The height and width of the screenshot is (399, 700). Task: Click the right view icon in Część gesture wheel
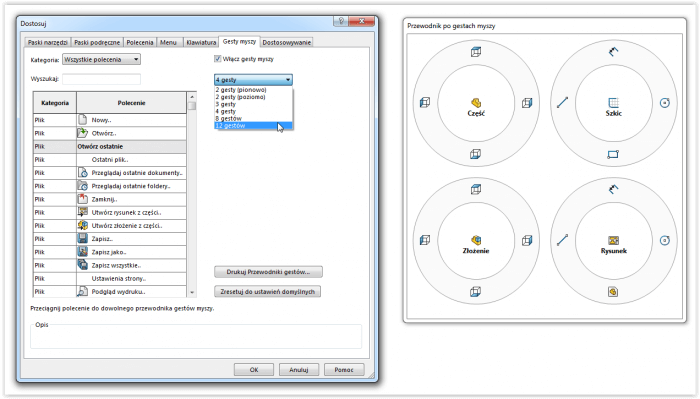point(527,103)
